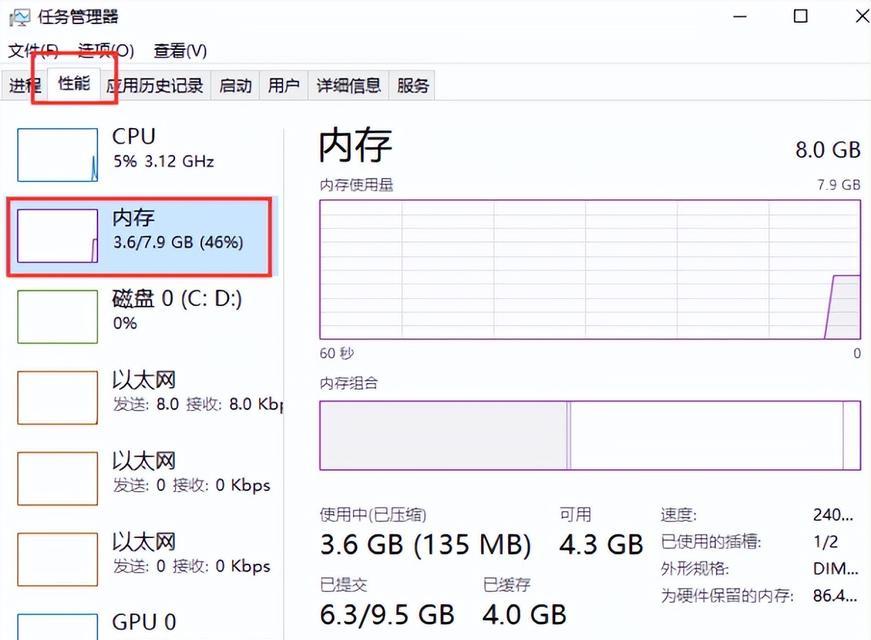
Task: Open the 查看(V) menu
Action: [x=181, y=51]
